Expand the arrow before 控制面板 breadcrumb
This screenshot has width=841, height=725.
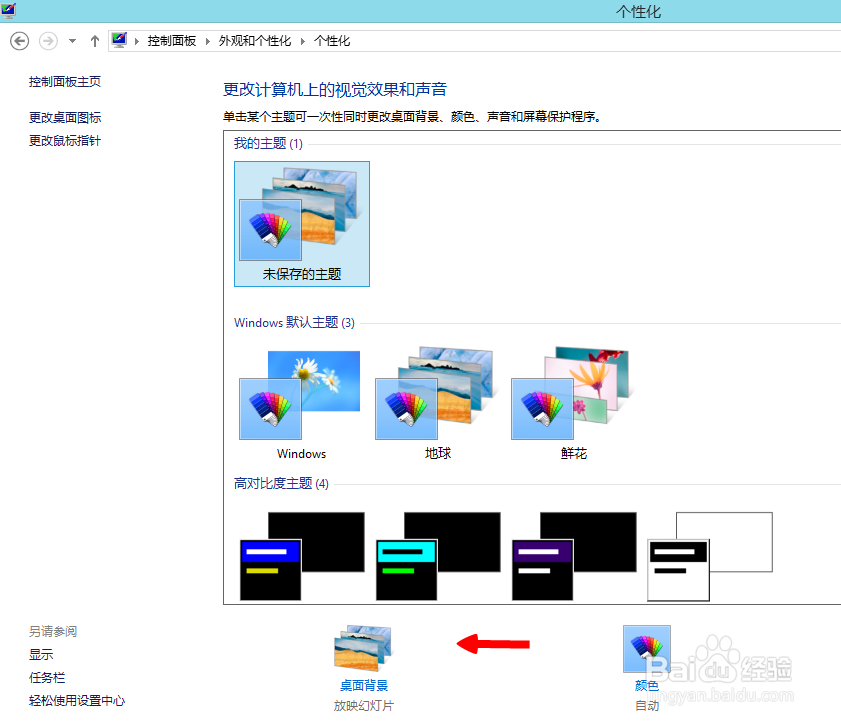pos(137,41)
